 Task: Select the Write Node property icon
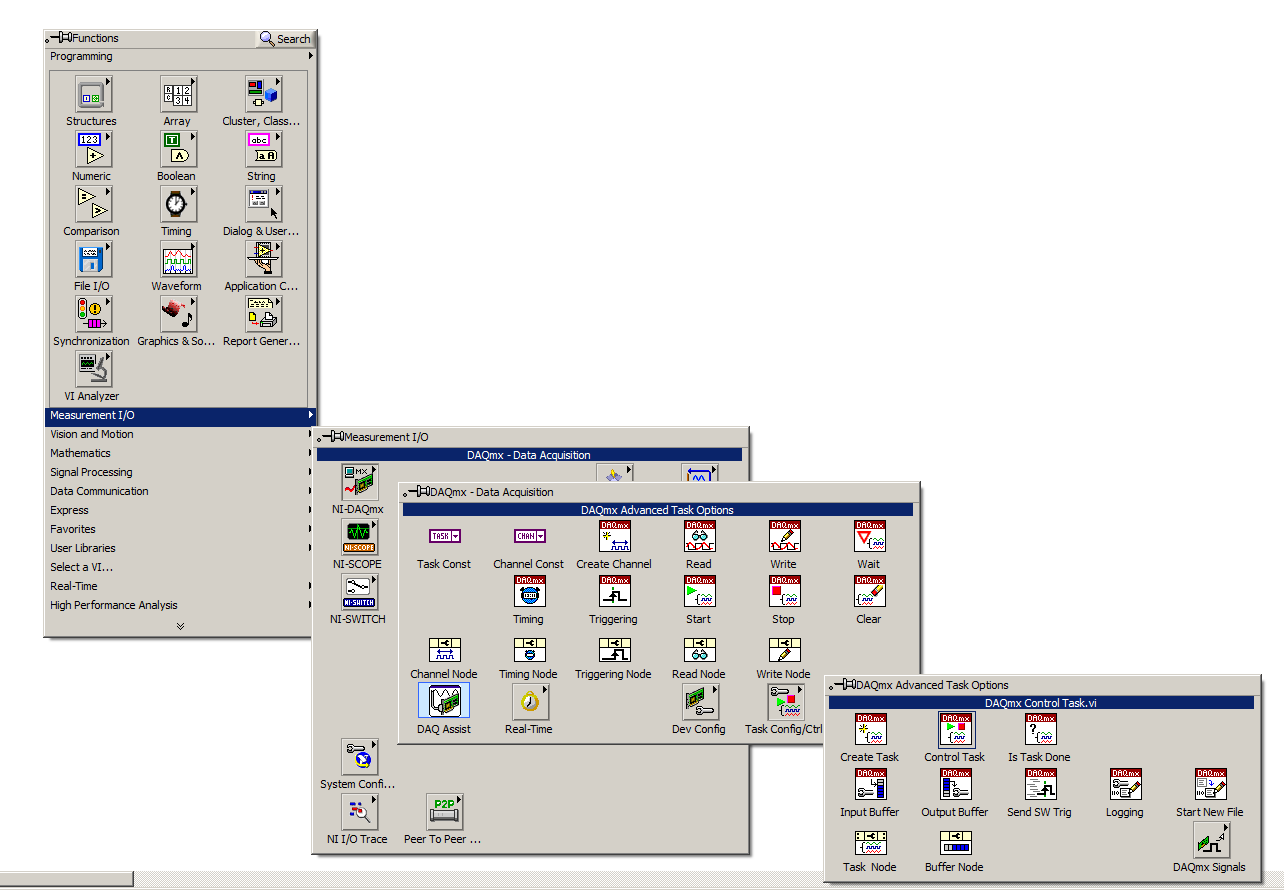pyautogui.click(x=784, y=650)
